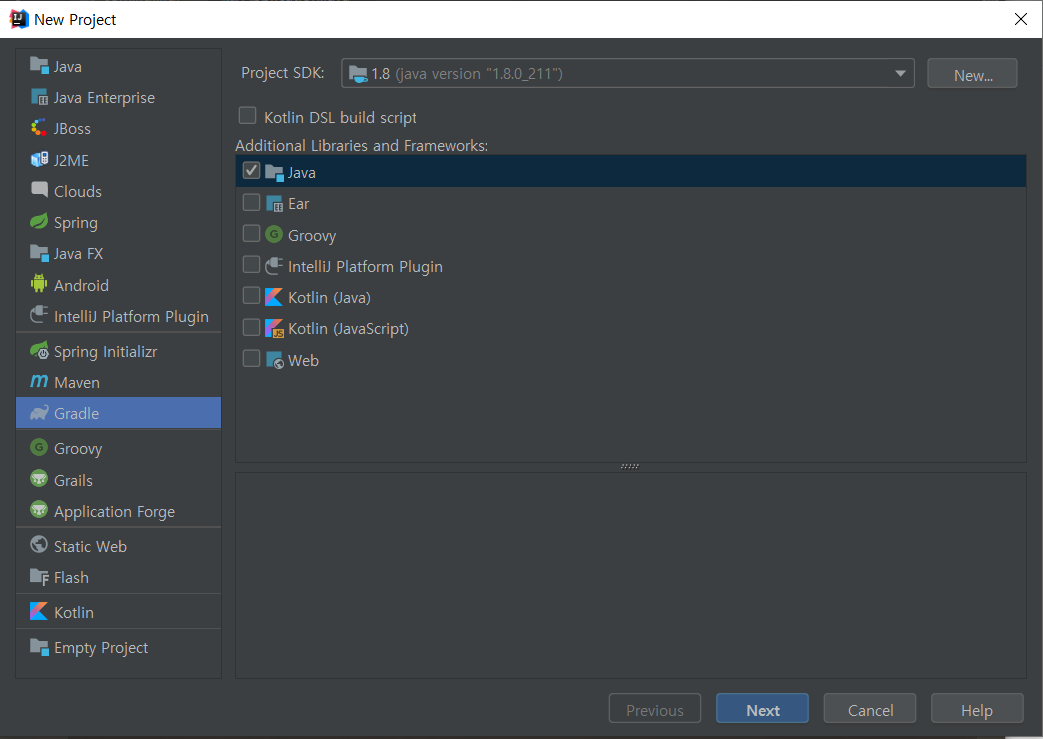Select Static Web project type label
This screenshot has width=1043, height=739.
pyautogui.click(x=90, y=546)
